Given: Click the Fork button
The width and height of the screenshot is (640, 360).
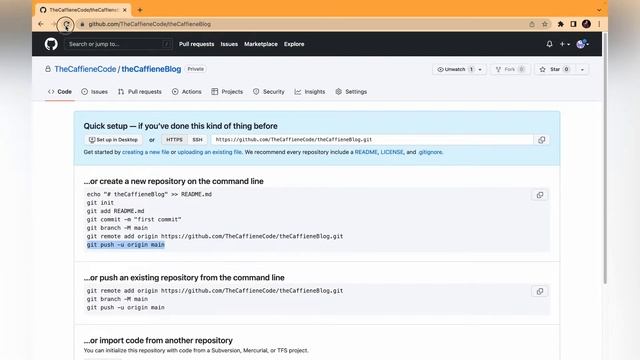Looking at the screenshot, I should [510, 69].
